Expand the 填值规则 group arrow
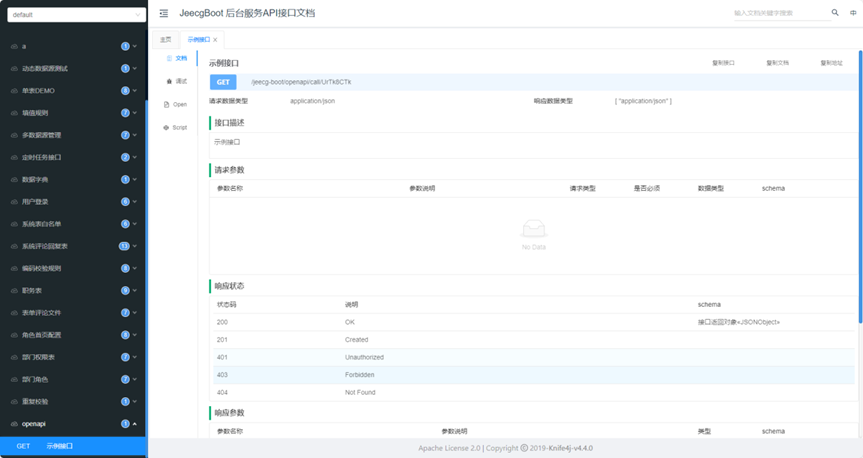The image size is (863, 458). [x=134, y=113]
